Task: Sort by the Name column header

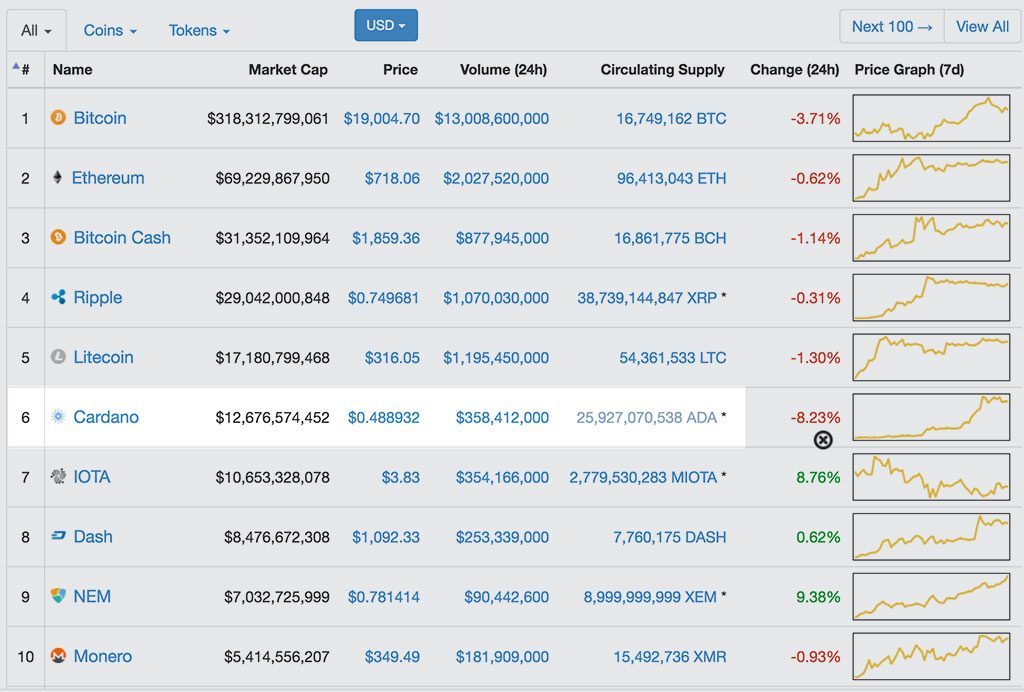Action: (72, 69)
